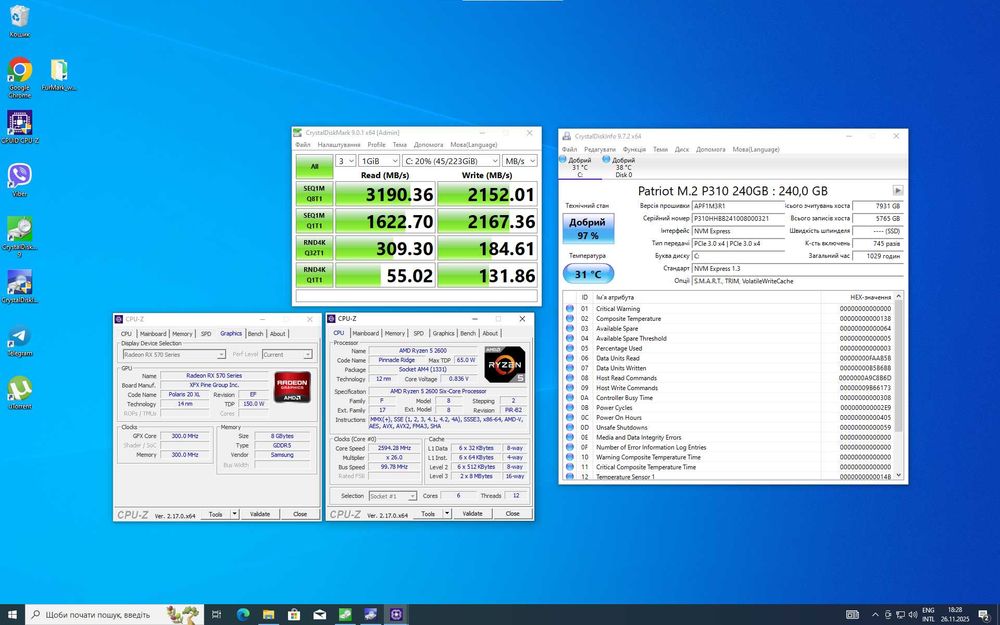The height and width of the screenshot is (625, 1000).
Task: Run all benchmarks with the All button
Action: click(314, 166)
